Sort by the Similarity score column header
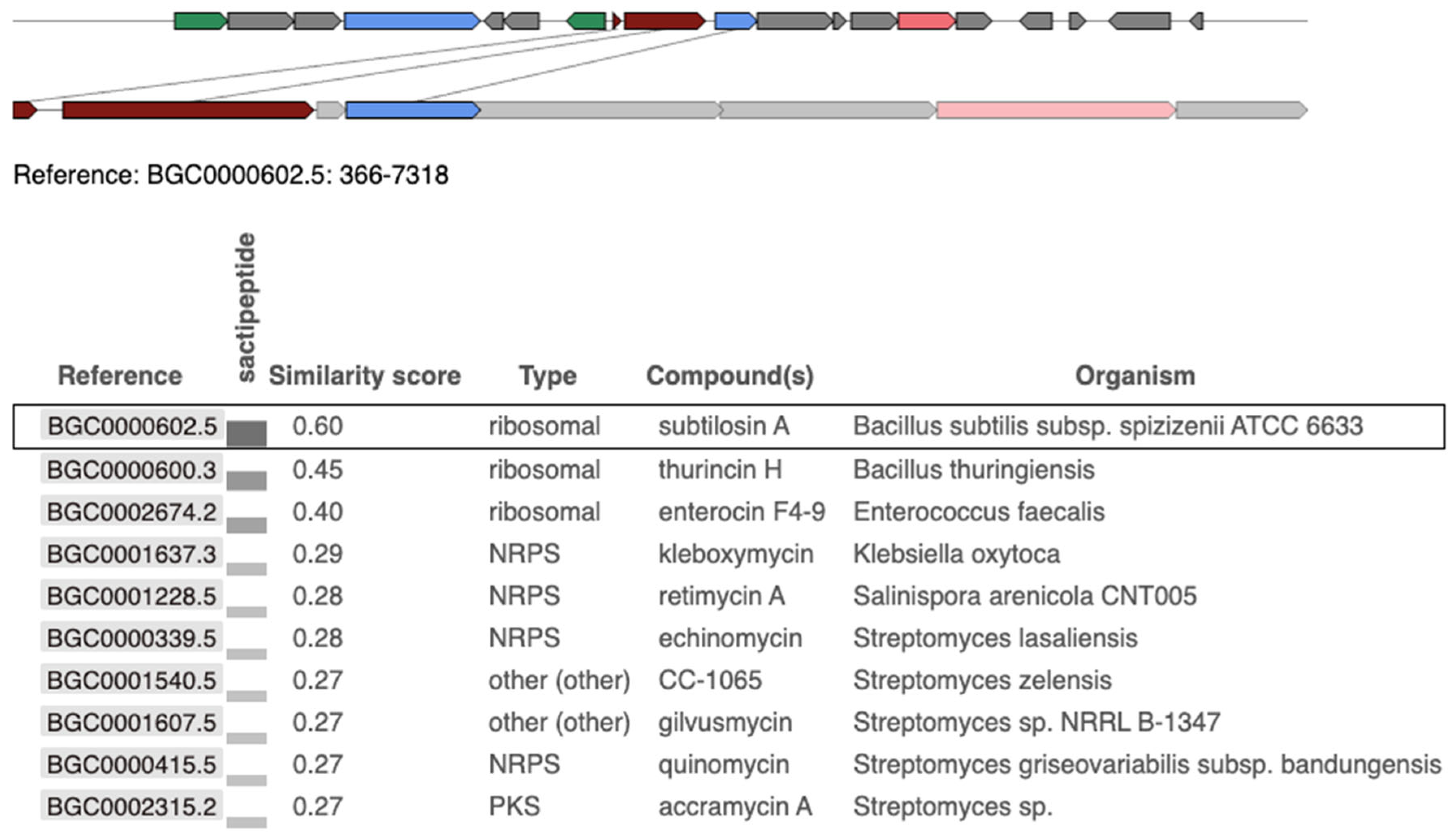Image resolution: width=1456 pixels, height=840 pixels. [x=365, y=376]
